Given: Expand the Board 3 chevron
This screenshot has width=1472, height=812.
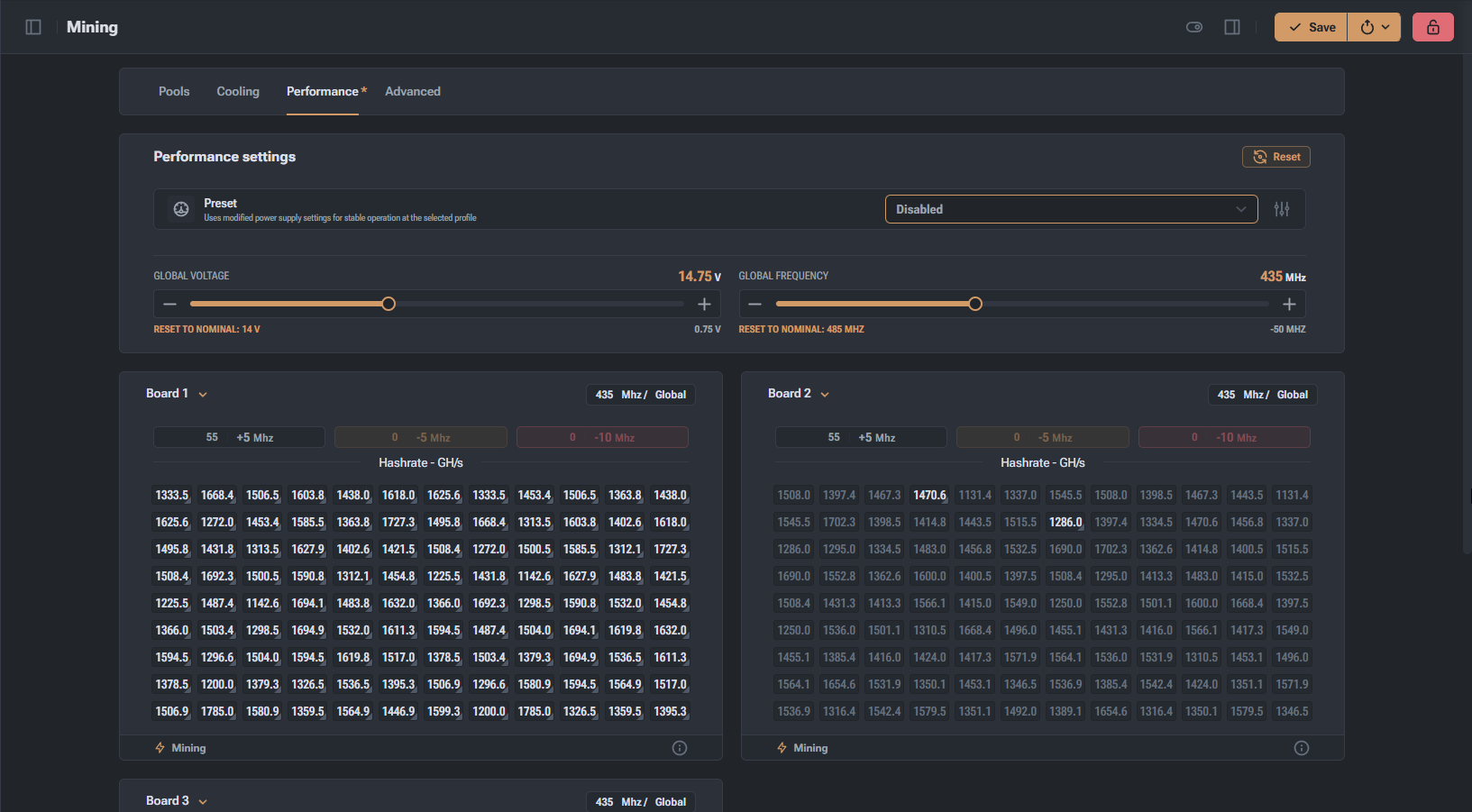Looking at the screenshot, I should (203, 802).
